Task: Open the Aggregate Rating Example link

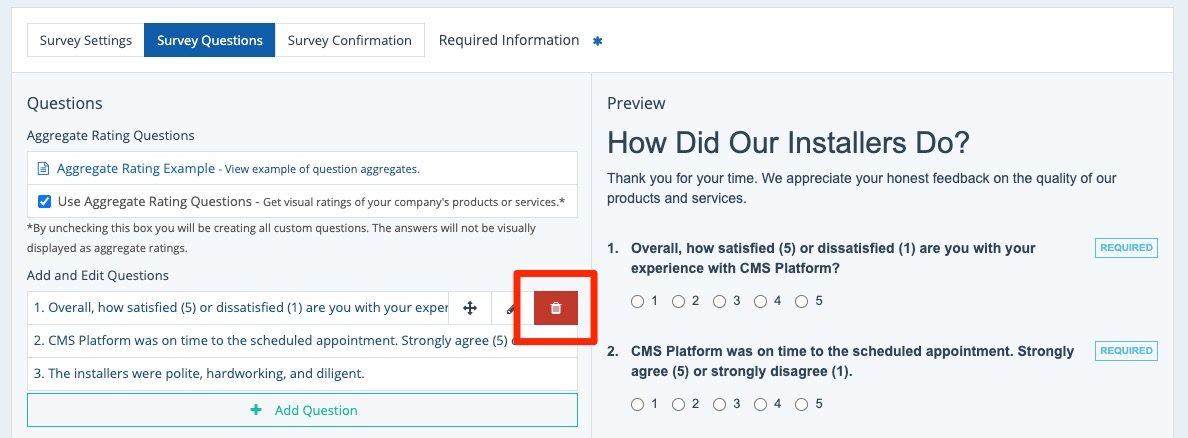Action: coord(136,168)
